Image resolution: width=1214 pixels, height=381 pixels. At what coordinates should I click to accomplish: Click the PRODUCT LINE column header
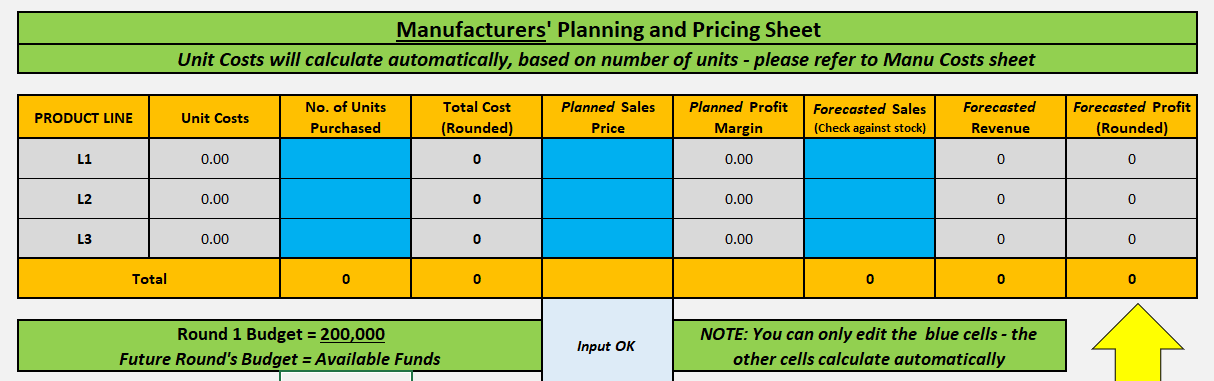click(x=83, y=118)
